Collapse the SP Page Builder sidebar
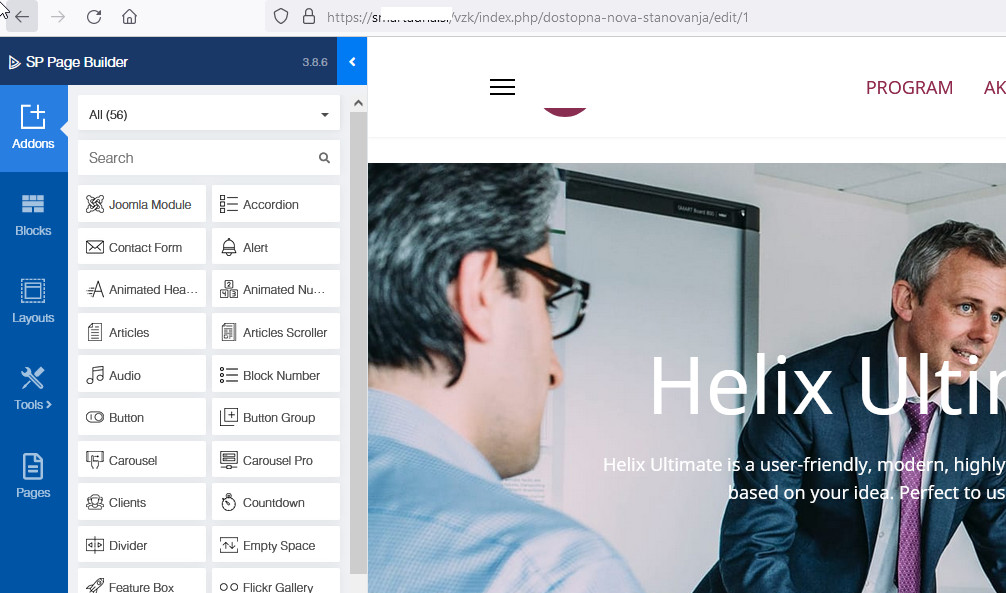 [x=352, y=62]
